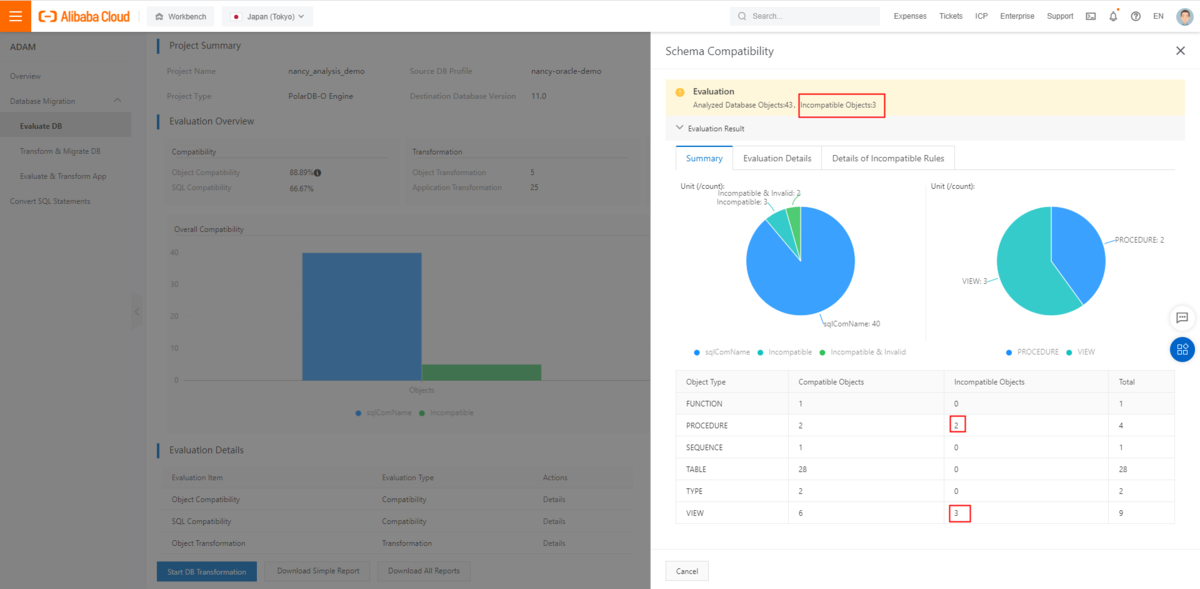The image size is (1200, 589).
Task: Click the 88.89% Object Compatibility value
Action: [300, 173]
